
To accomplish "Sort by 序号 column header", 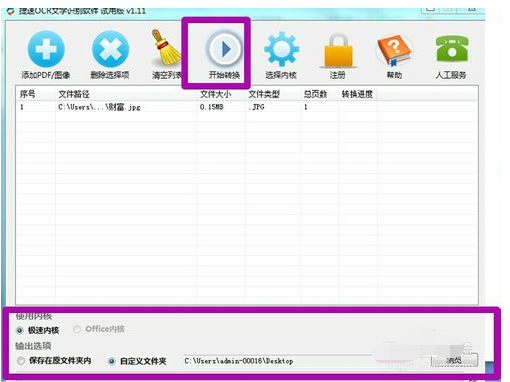I will (x=35, y=94).
